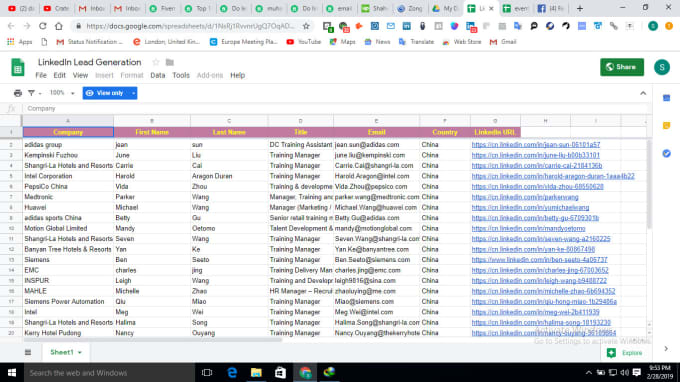This screenshot has width=680, height=382.
Task: Click the green Share button
Action: click(x=622, y=67)
